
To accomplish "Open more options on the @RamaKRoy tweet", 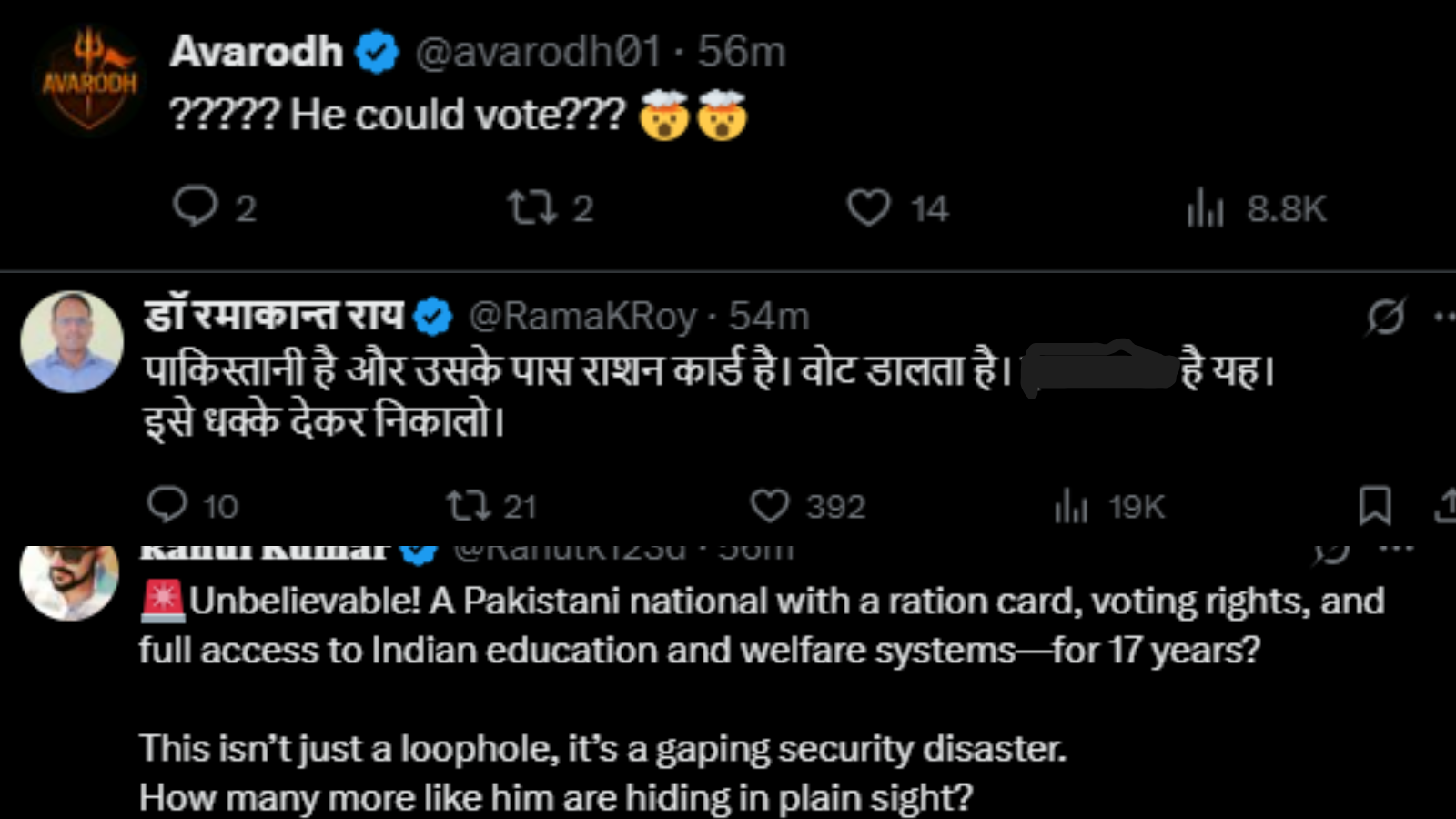I will point(1443,317).
